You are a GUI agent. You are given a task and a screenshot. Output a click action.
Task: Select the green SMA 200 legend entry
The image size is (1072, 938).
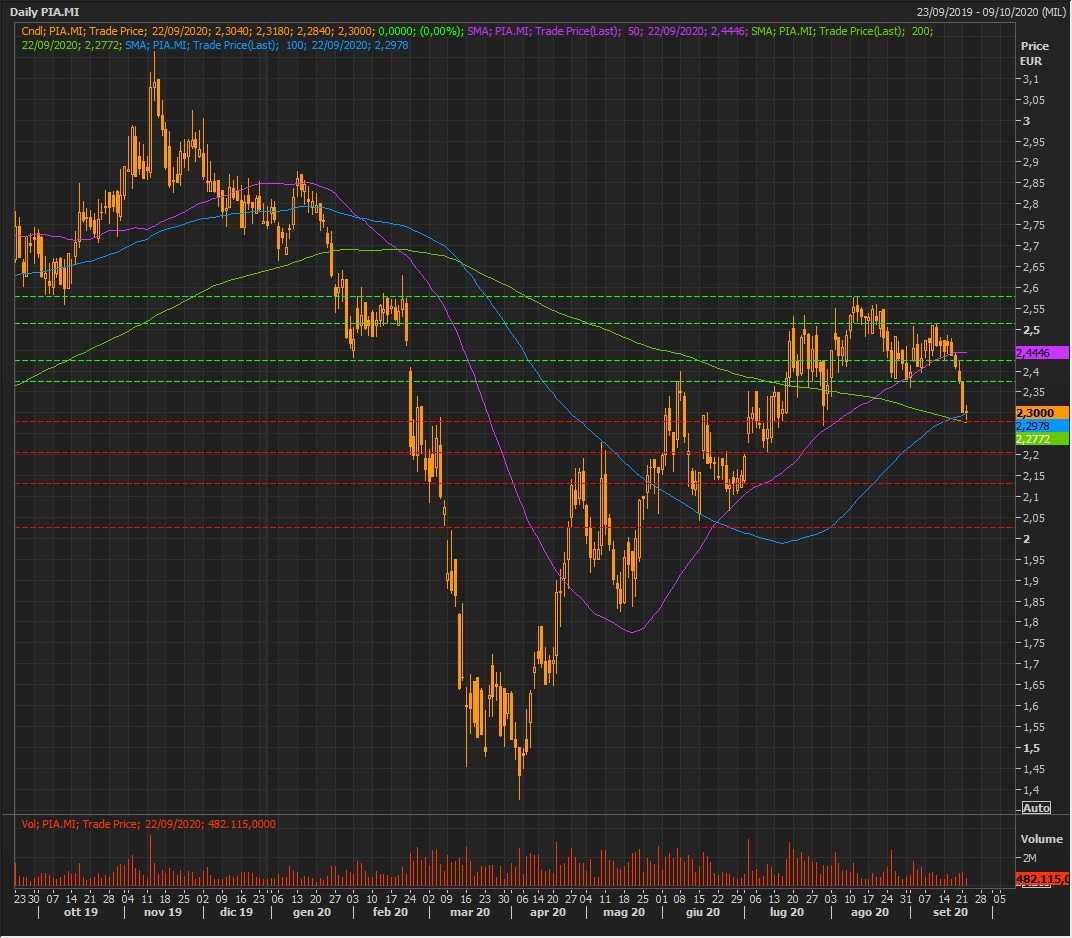[880, 32]
